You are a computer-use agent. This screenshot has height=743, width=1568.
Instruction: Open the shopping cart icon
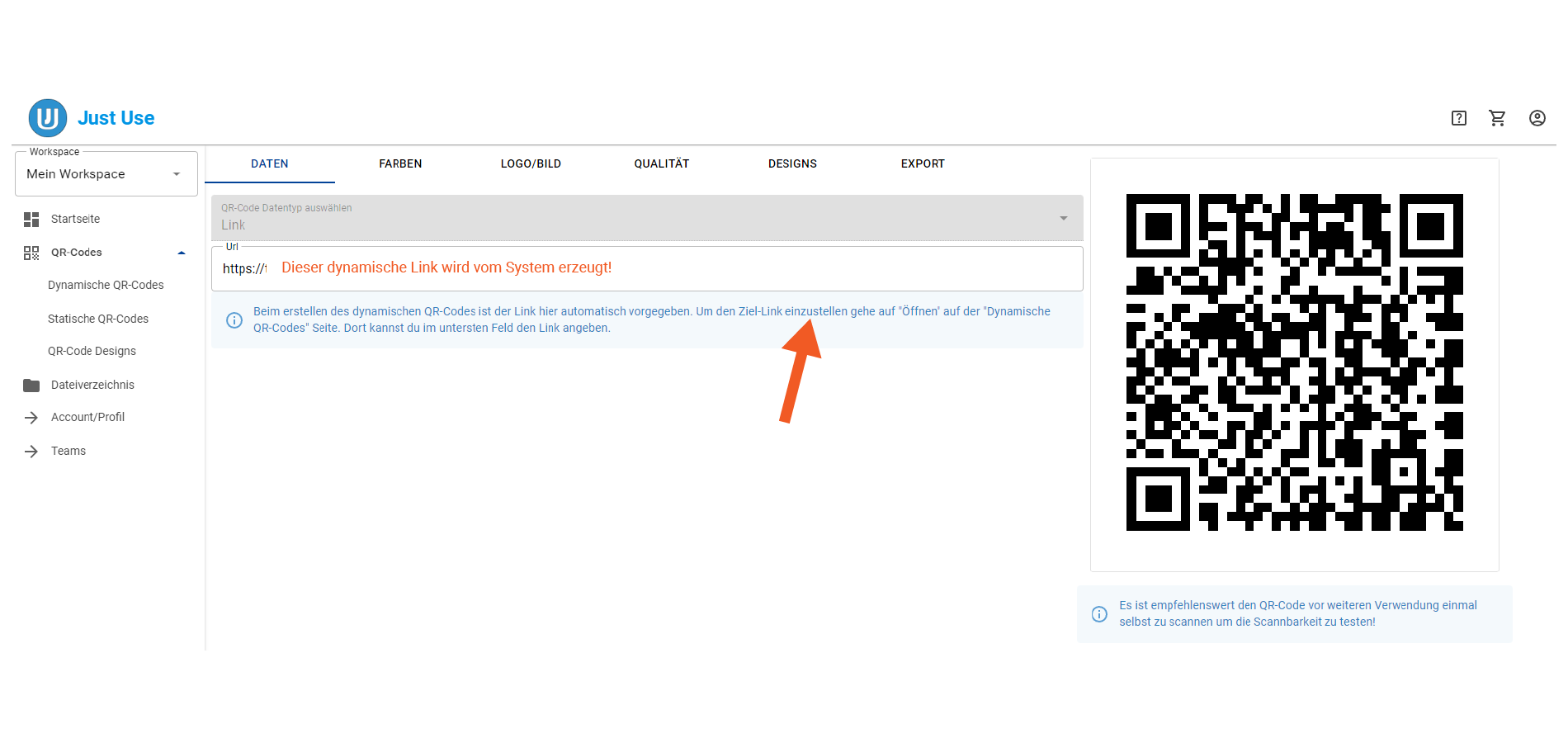(1497, 118)
